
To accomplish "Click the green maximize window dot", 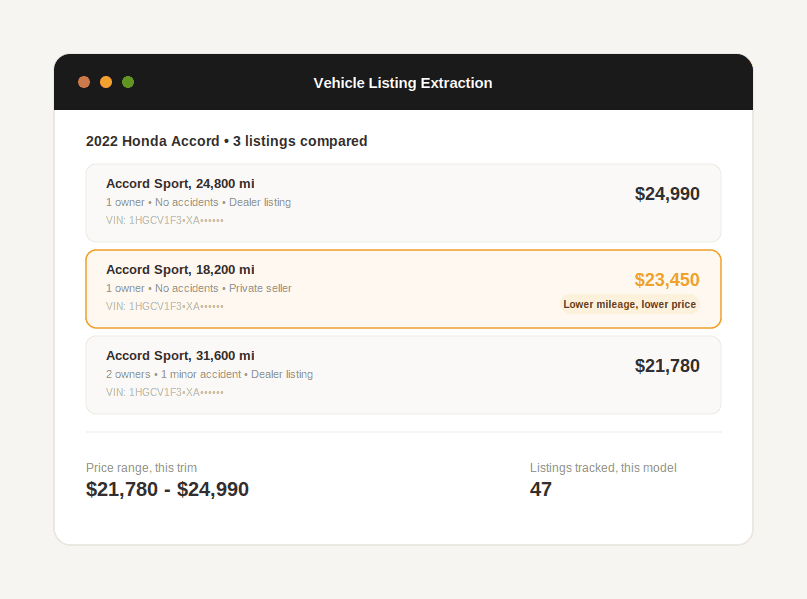I will pos(128,82).
